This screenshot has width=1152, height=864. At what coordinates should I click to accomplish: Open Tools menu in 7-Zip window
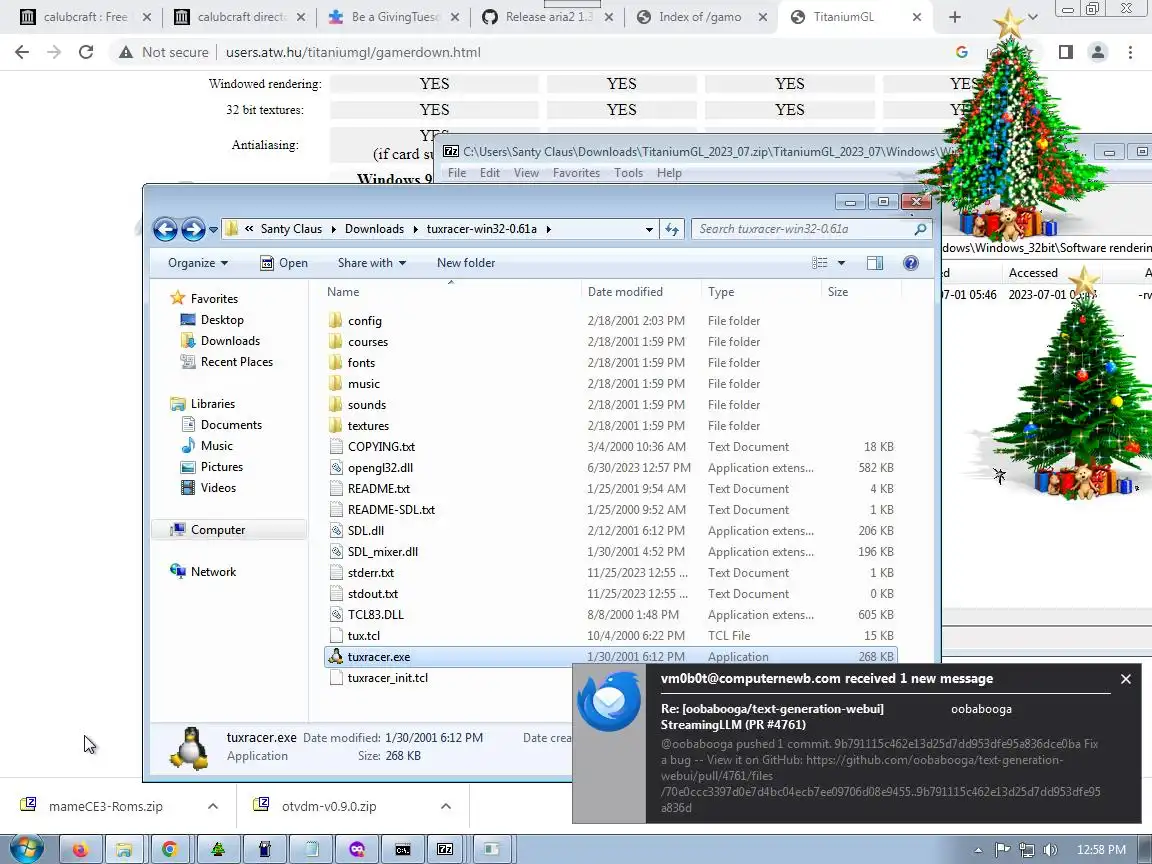tap(628, 173)
